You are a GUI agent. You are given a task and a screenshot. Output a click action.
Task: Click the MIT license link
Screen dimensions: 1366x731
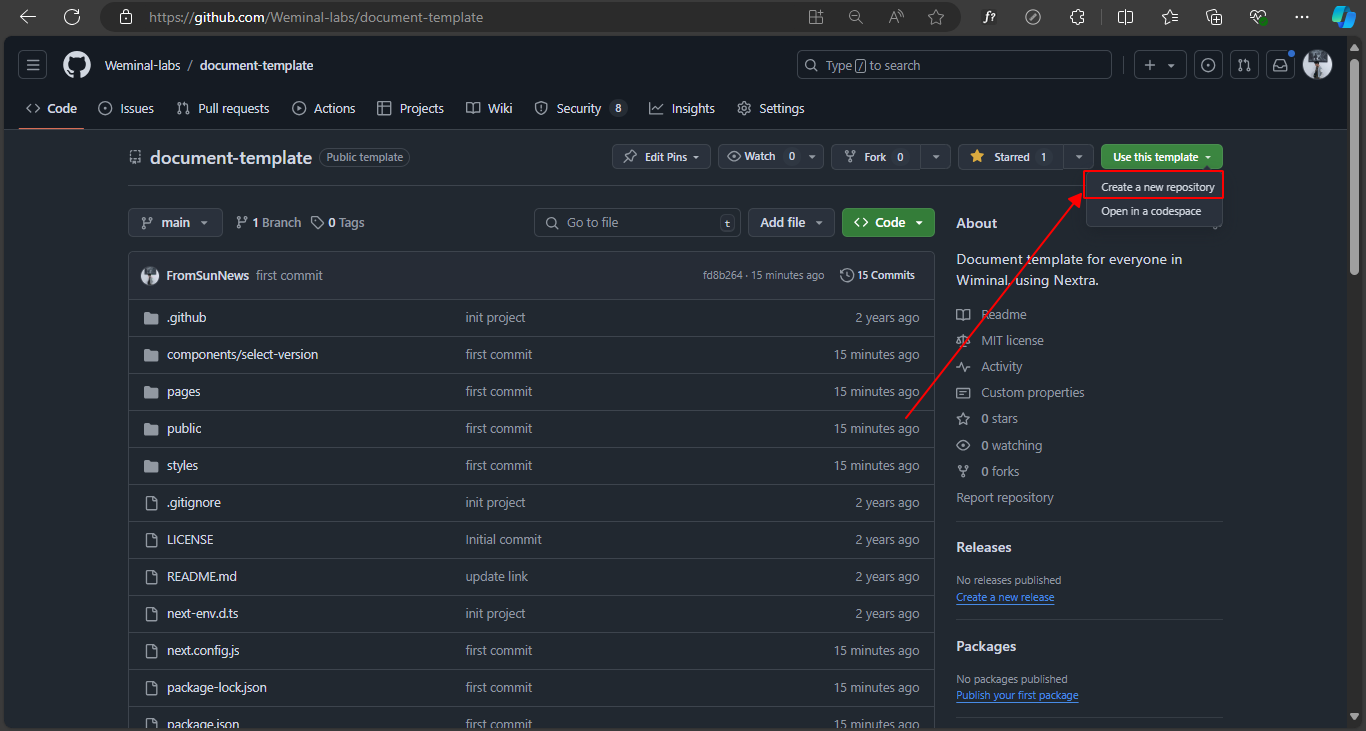(1012, 340)
